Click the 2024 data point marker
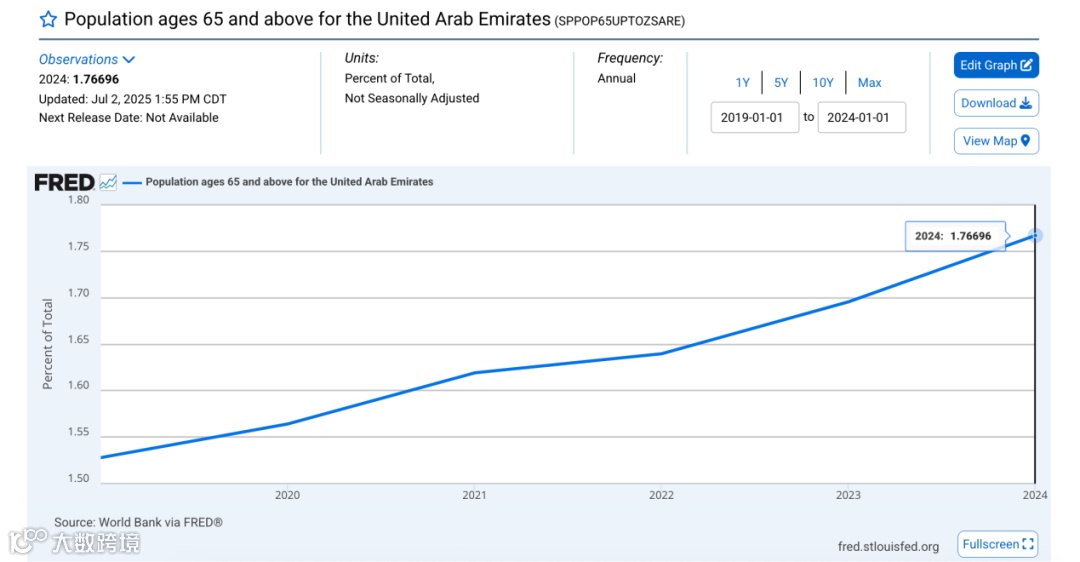The image size is (1080, 562). tap(1035, 236)
